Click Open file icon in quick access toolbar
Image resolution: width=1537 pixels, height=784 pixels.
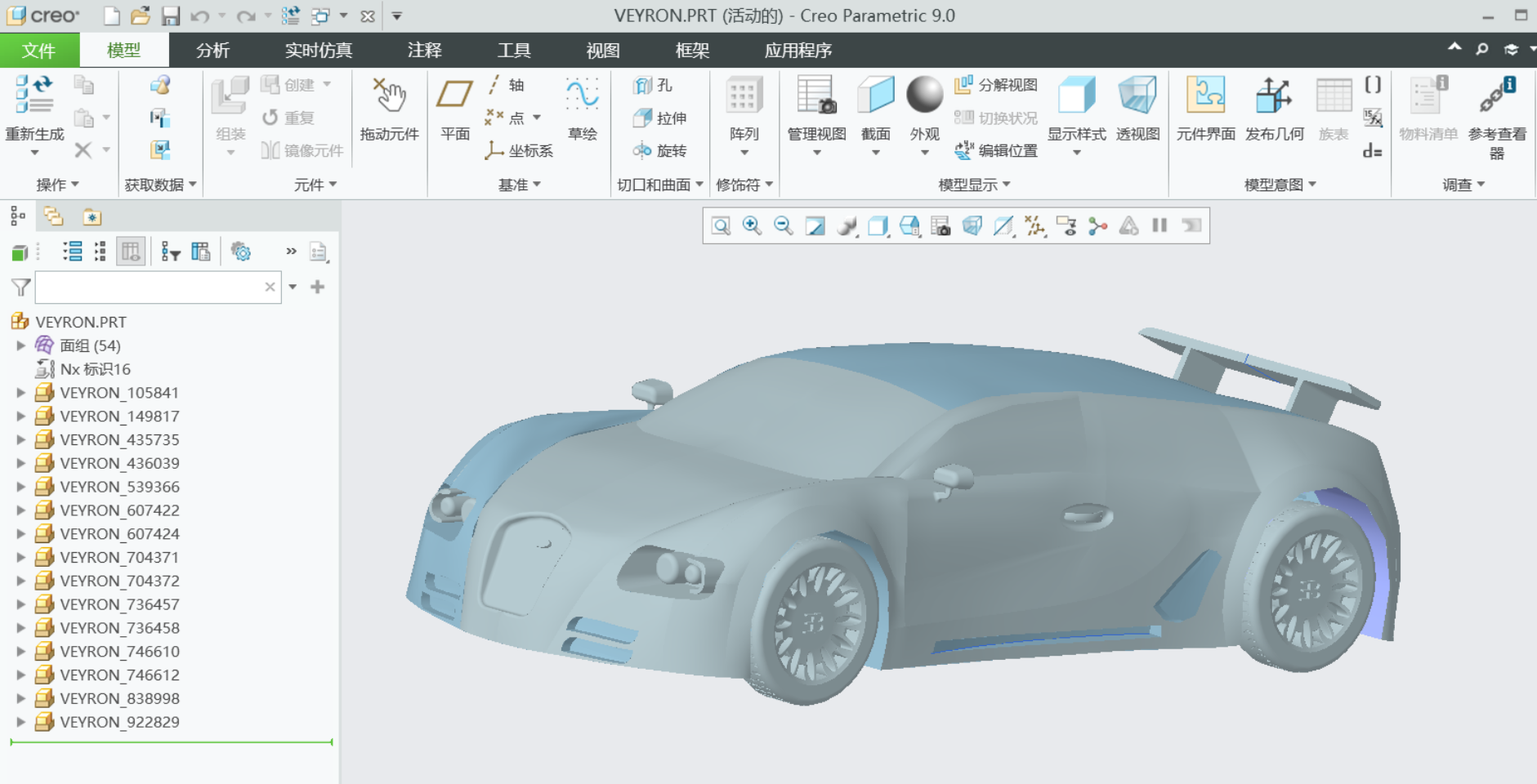pos(141,16)
